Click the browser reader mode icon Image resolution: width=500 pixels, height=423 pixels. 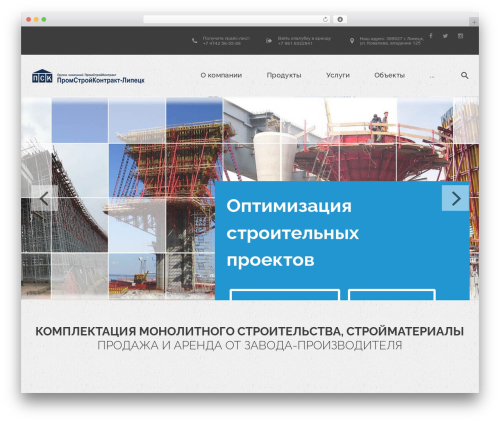coord(340,19)
